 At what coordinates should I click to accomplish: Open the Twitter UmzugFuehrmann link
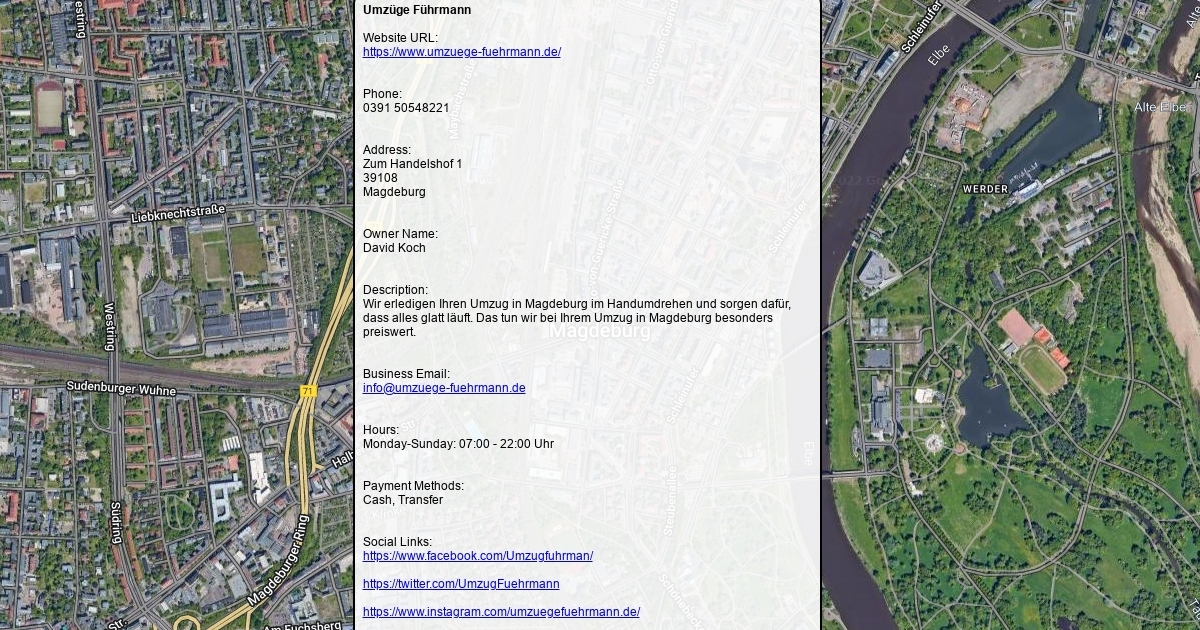point(461,584)
